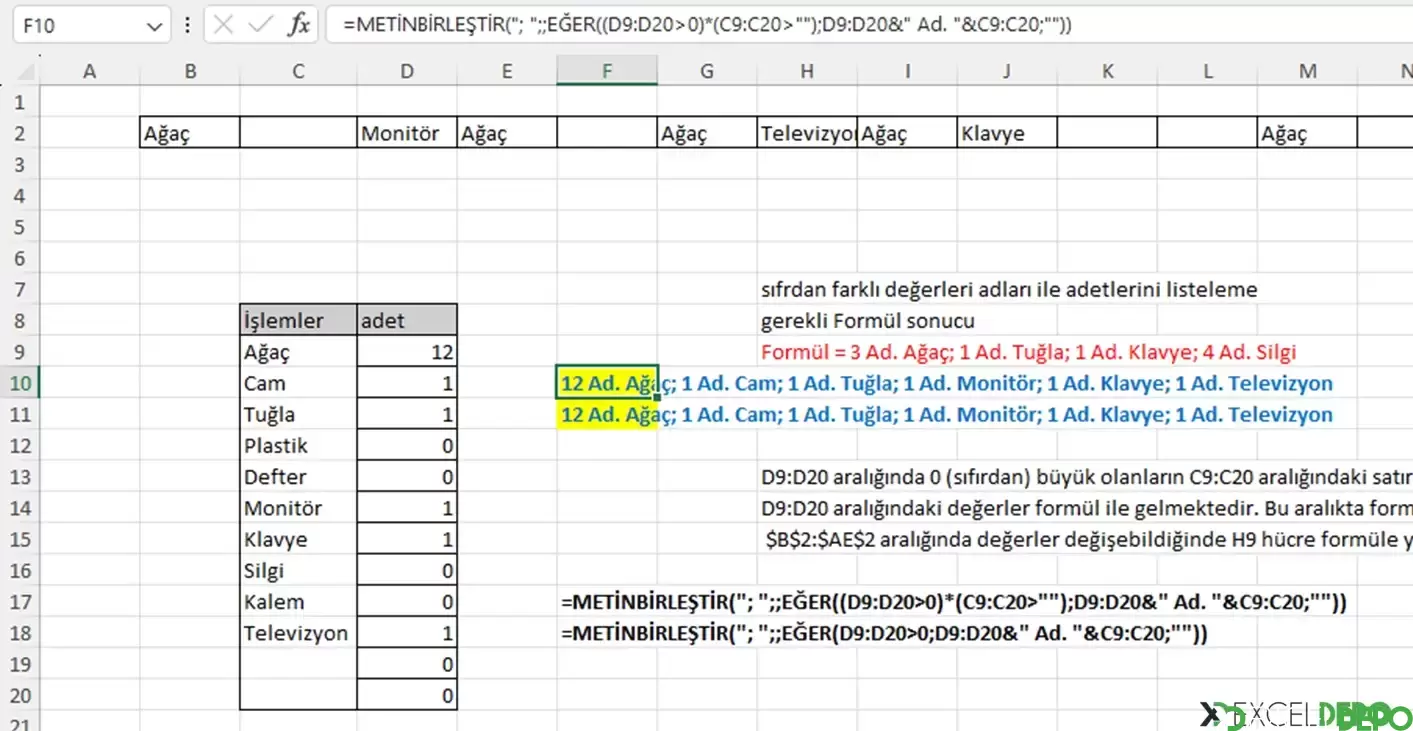This screenshot has height=731, width=1413.
Task: Click cell E2 containing Ağaç
Action: 507,133
